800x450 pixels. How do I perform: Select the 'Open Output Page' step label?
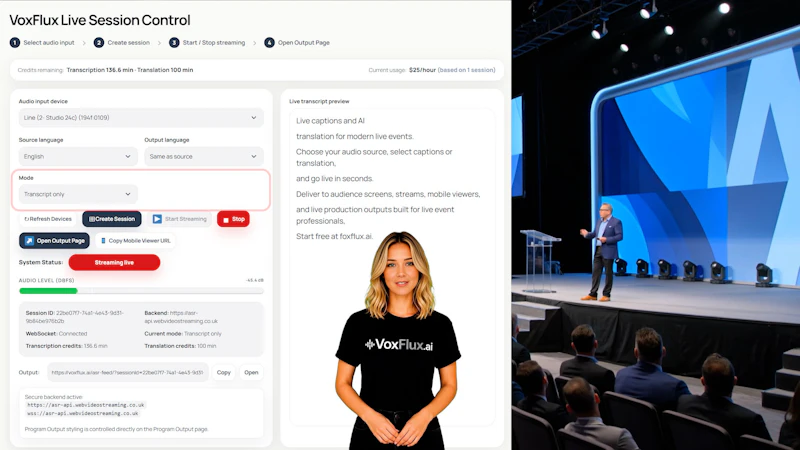click(304, 43)
